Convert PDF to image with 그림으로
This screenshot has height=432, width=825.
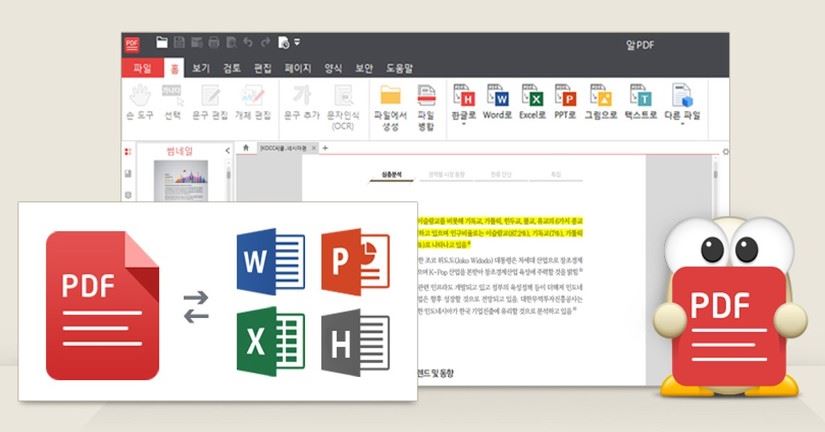click(600, 102)
